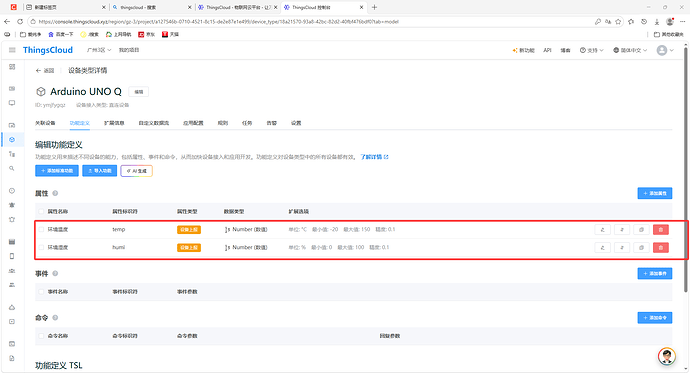Delete the humi property with red trash button
Screen dimensions: 690x373
(661, 248)
